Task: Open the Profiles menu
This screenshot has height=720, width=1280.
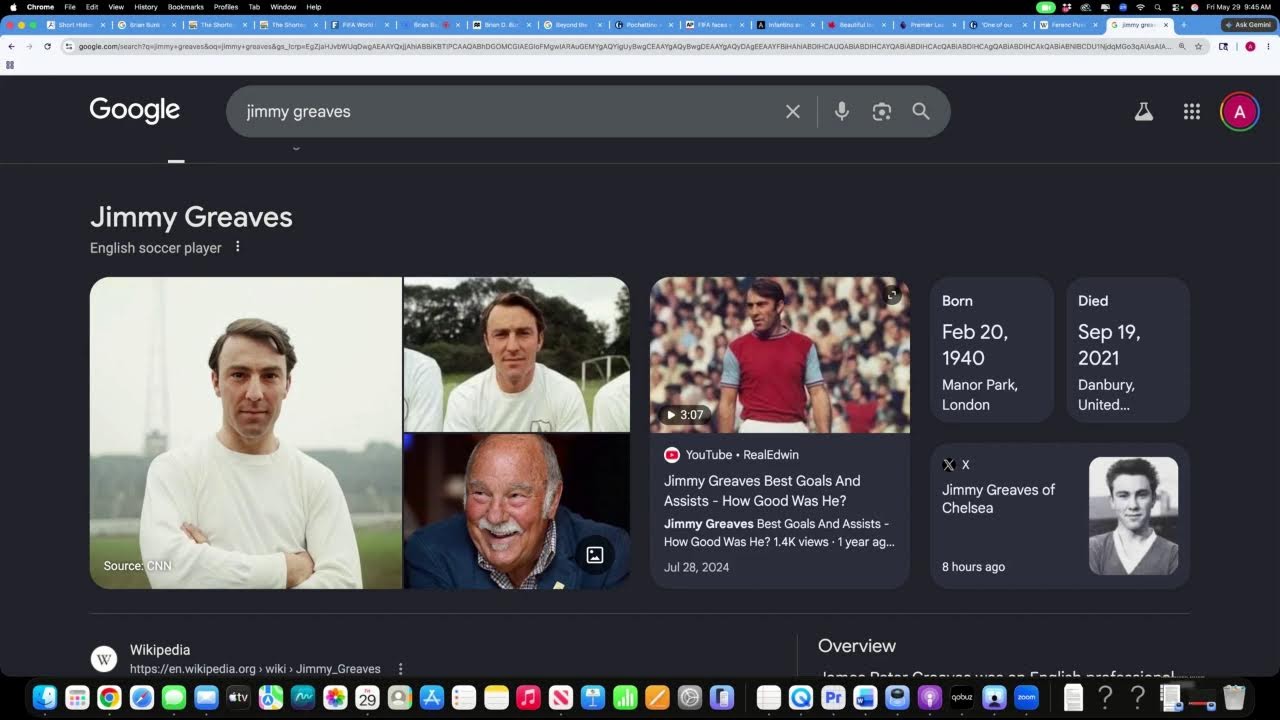Action: 226,7
